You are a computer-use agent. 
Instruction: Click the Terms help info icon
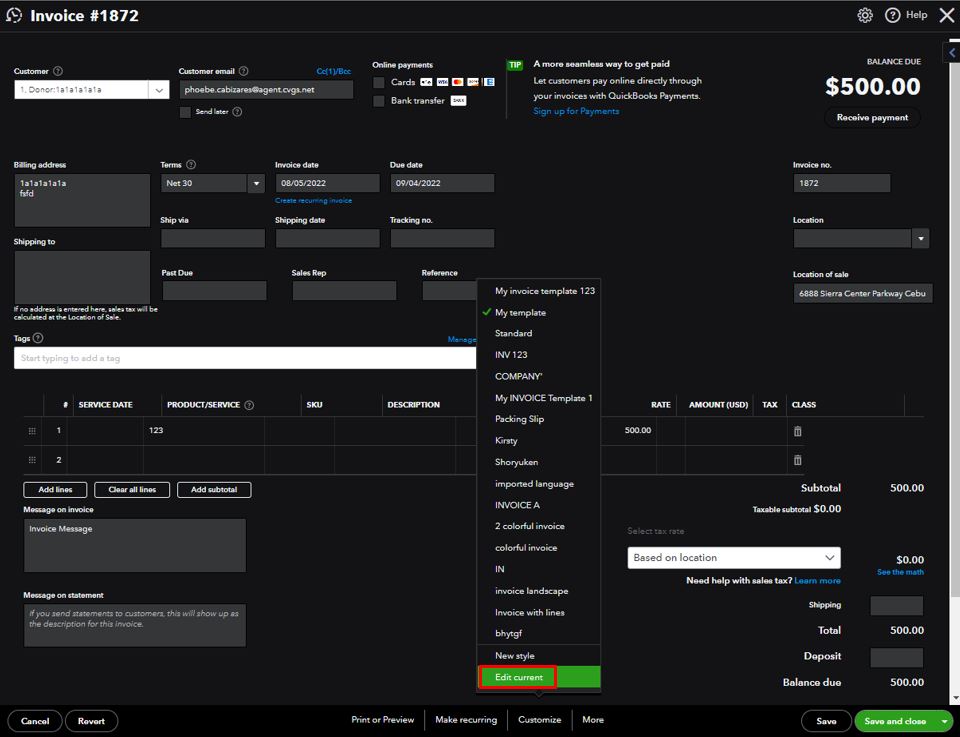[191, 165]
